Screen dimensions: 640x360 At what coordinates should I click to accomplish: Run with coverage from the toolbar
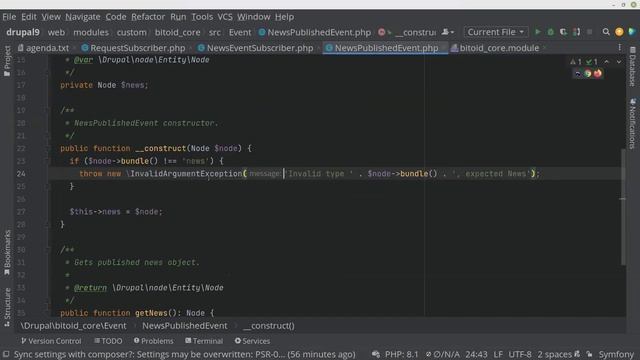563,32
